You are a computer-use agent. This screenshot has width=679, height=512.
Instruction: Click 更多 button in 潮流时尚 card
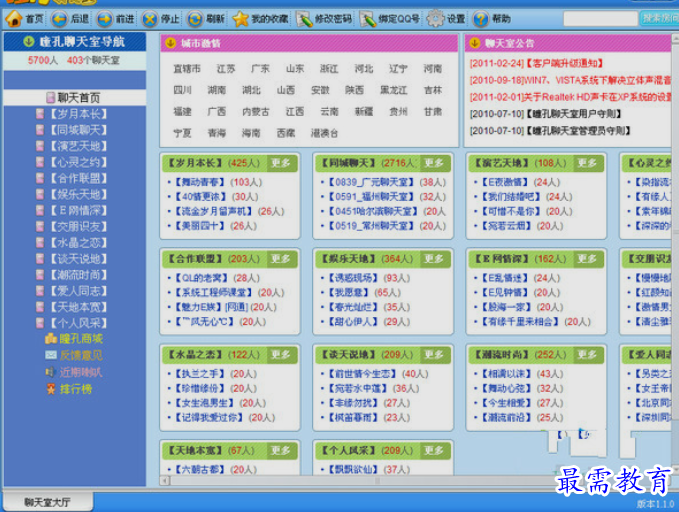pyautogui.click(x=587, y=354)
